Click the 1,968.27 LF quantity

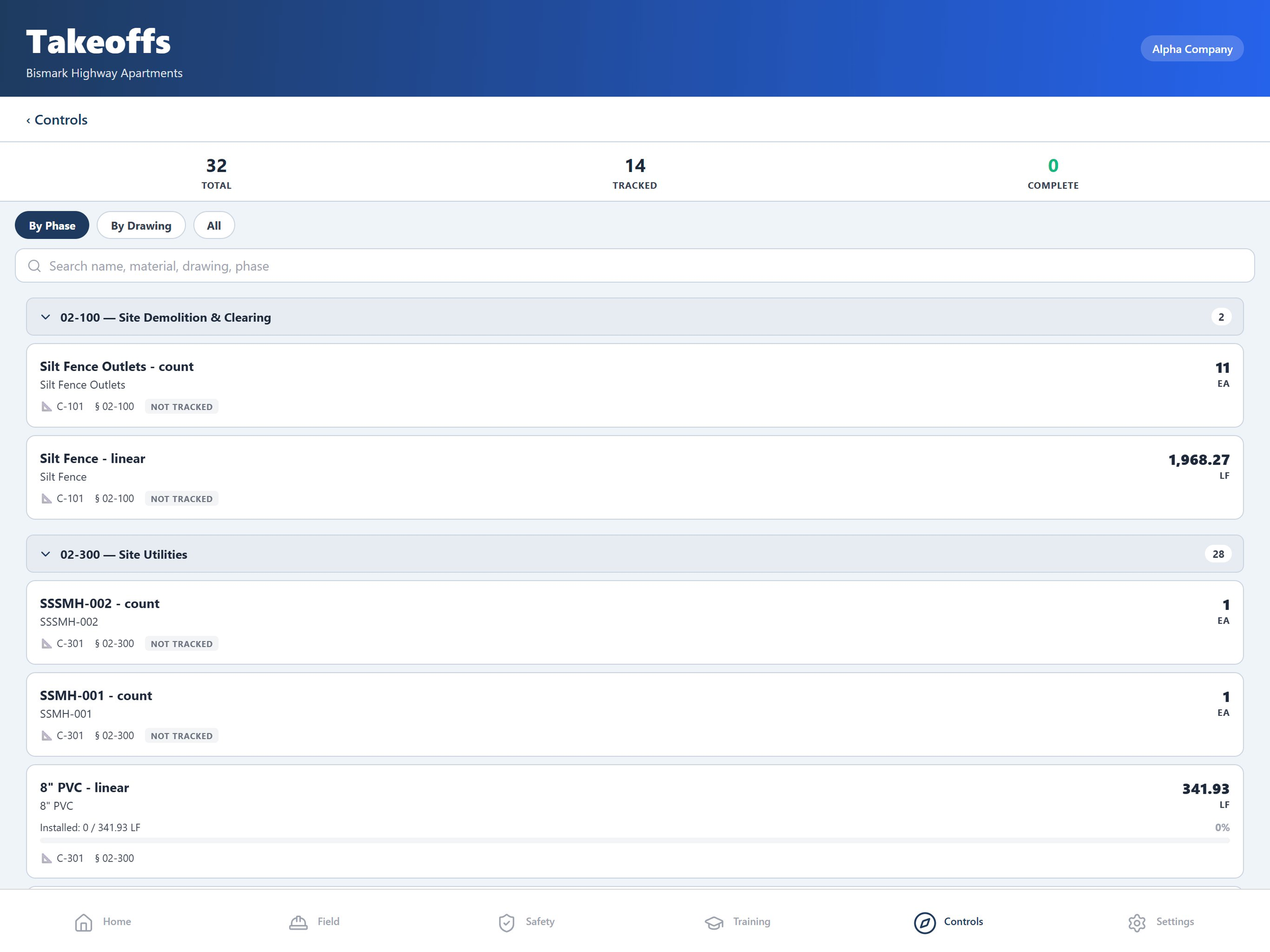click(x=1199, y=466)
